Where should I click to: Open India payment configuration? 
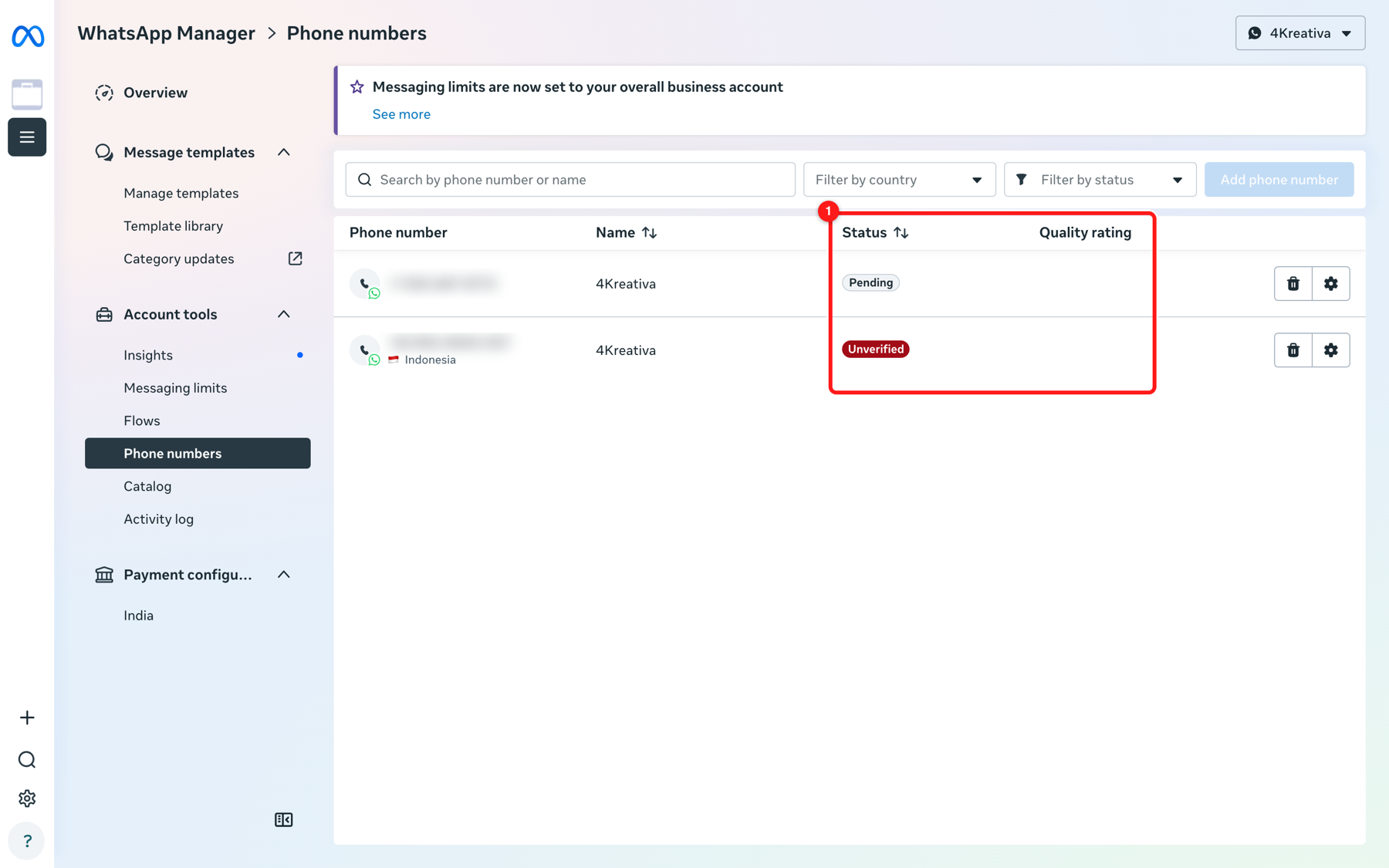coord(139,616)
